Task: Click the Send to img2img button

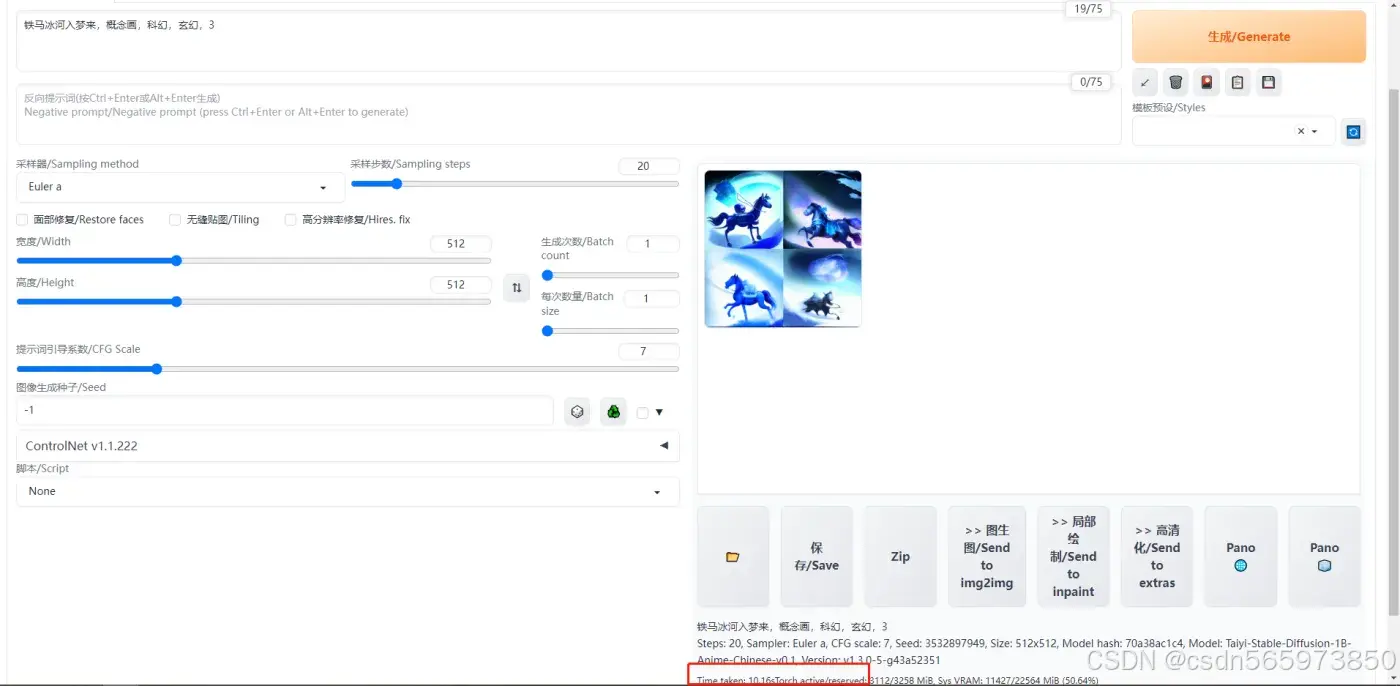Action: (x=987, y=557)
